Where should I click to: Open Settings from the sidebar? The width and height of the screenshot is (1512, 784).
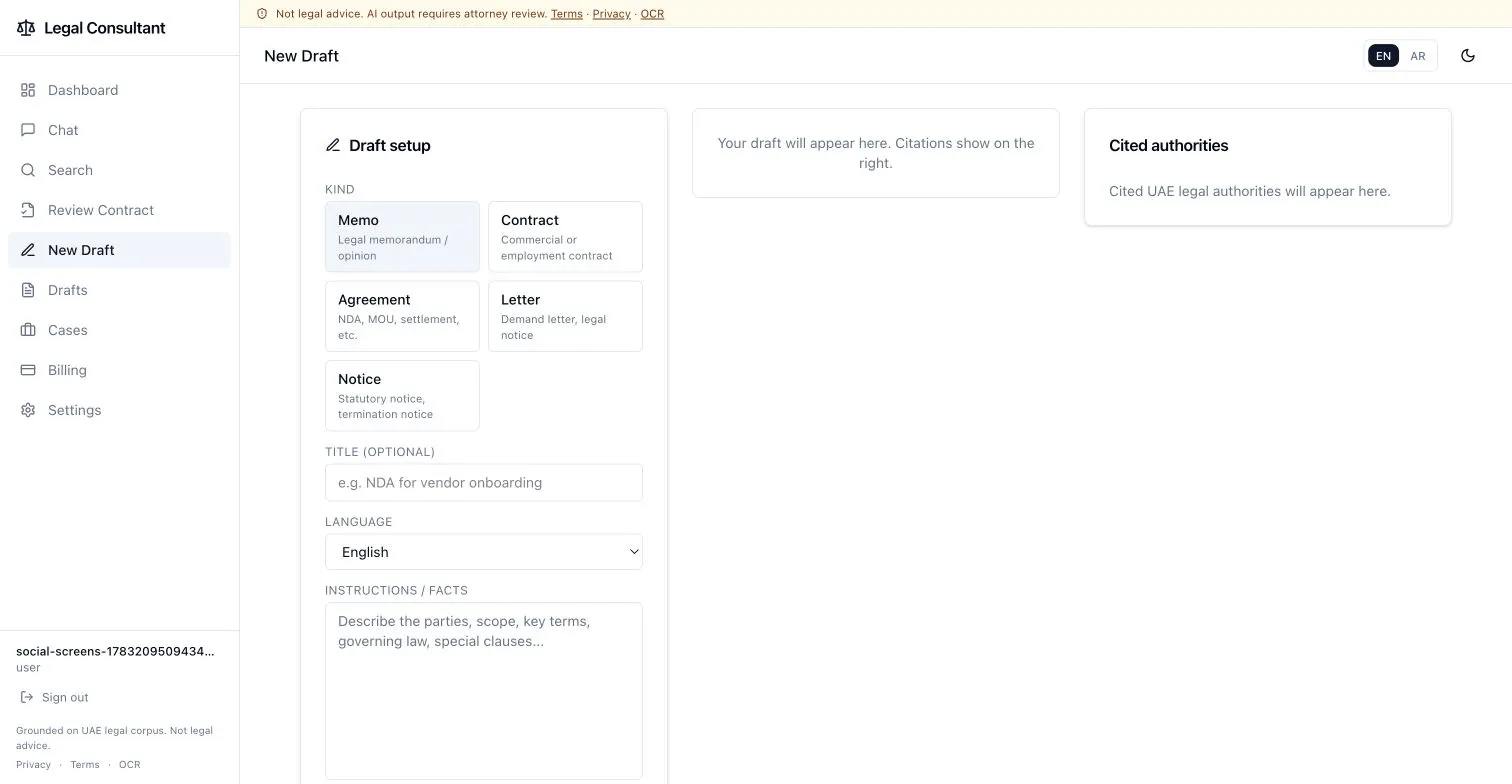[119, 410]
